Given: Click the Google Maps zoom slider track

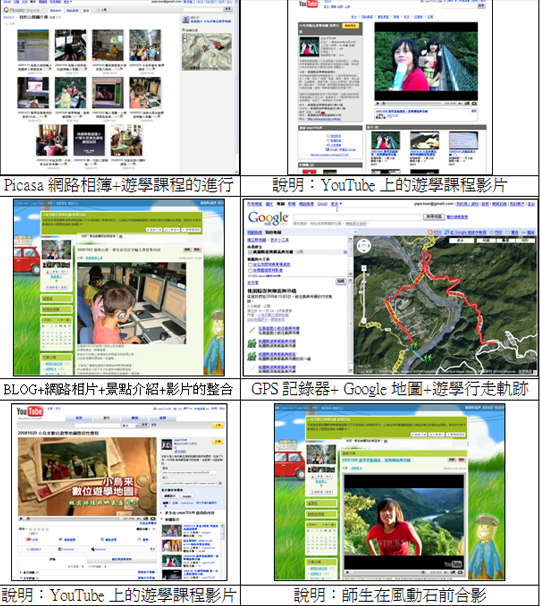Looking at the screenshot, I should point(364,296).
